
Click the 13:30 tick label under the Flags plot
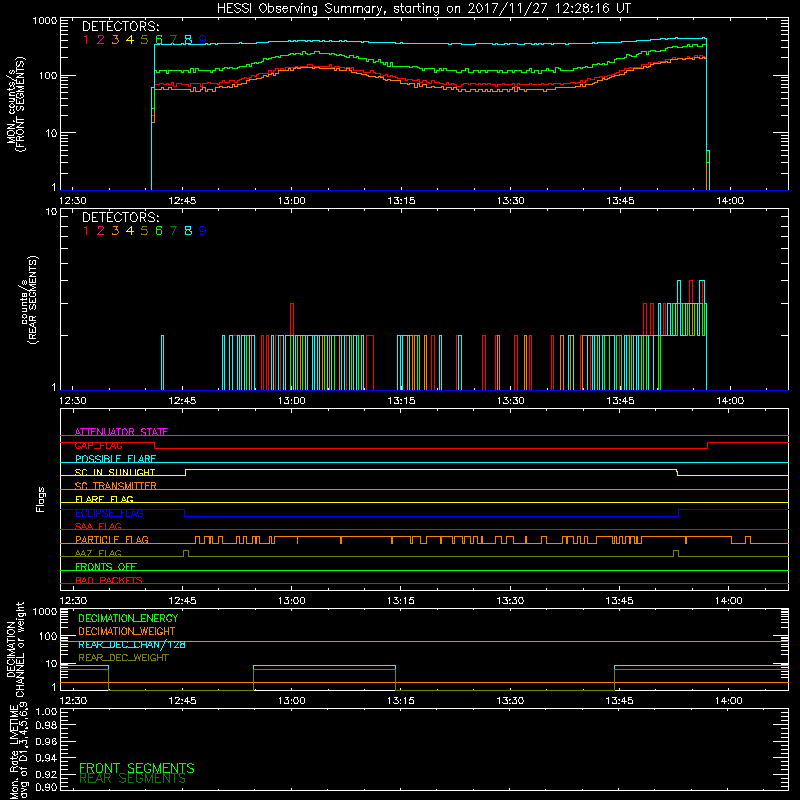point(510,601)
